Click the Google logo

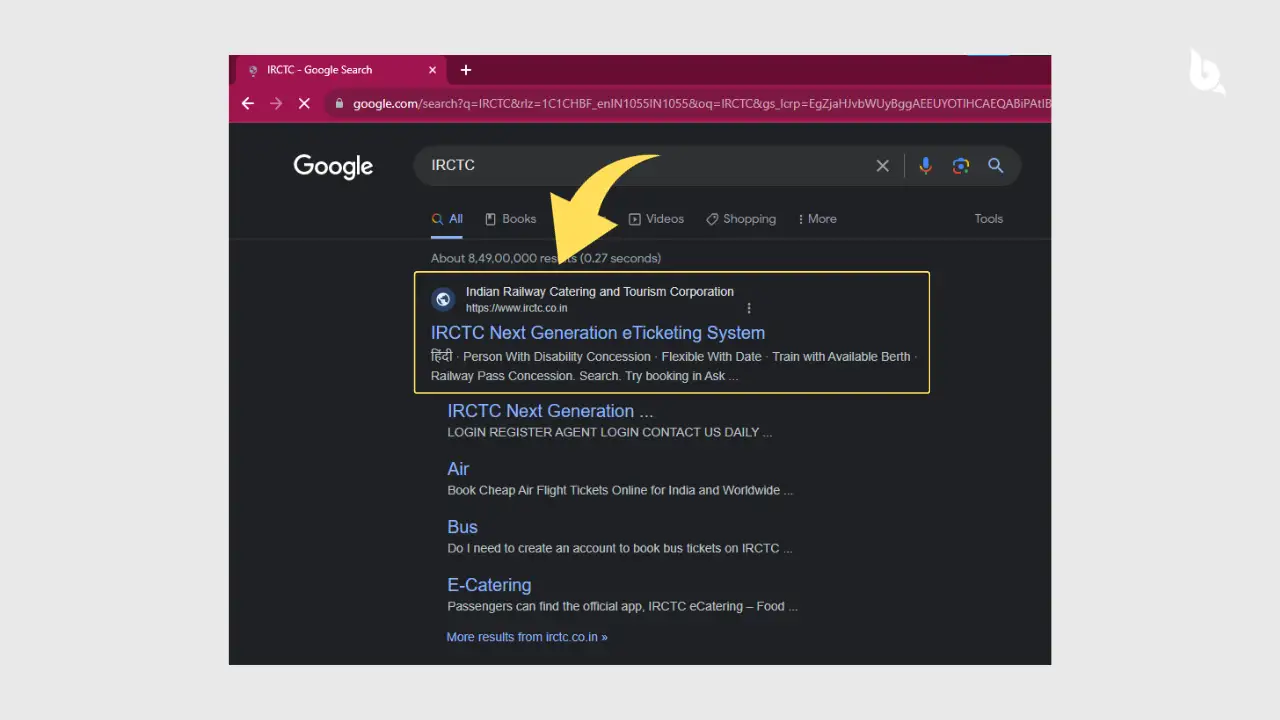(x=333, y=167)
